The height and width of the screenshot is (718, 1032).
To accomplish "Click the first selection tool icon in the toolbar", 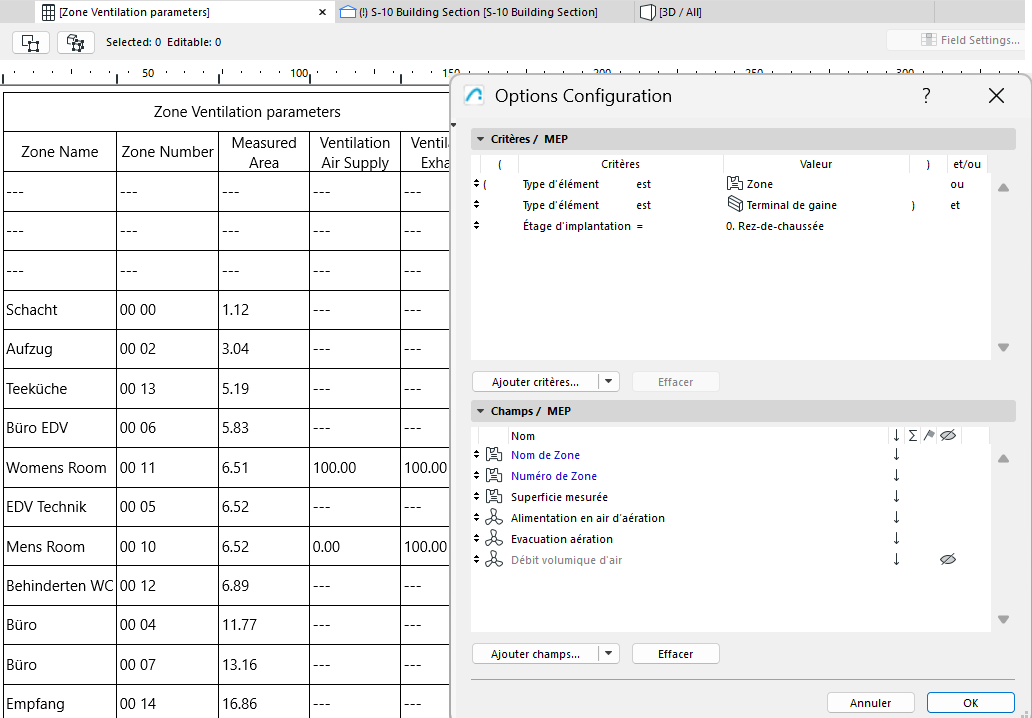I will tap(30, 43).
